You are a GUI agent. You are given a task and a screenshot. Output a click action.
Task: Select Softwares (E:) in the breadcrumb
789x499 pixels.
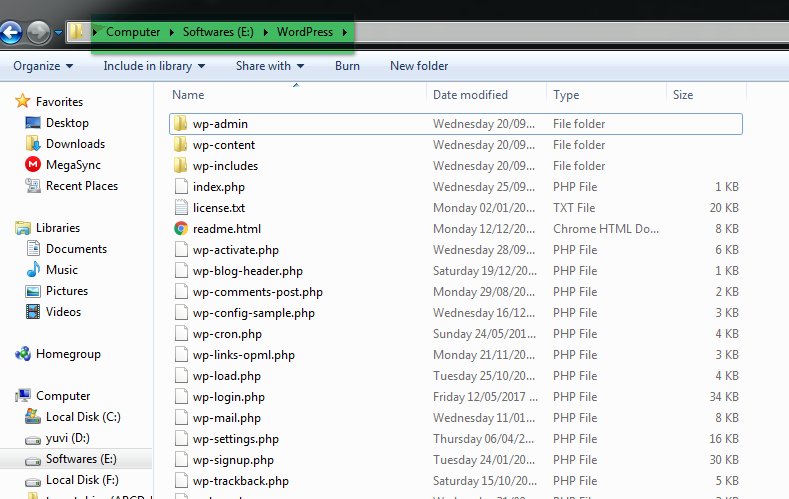coord(218,32)
